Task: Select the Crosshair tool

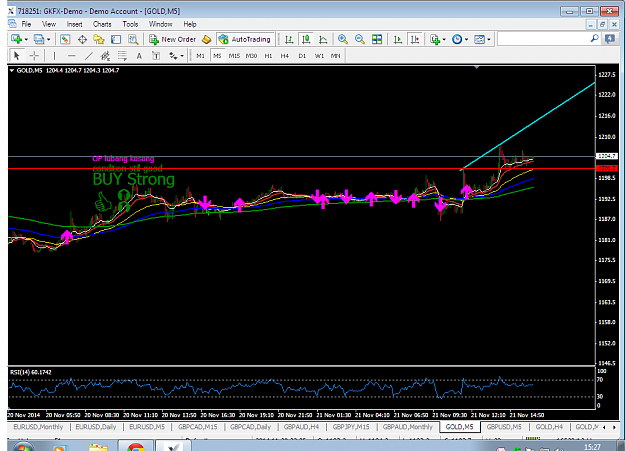Action: coord(34,55)
